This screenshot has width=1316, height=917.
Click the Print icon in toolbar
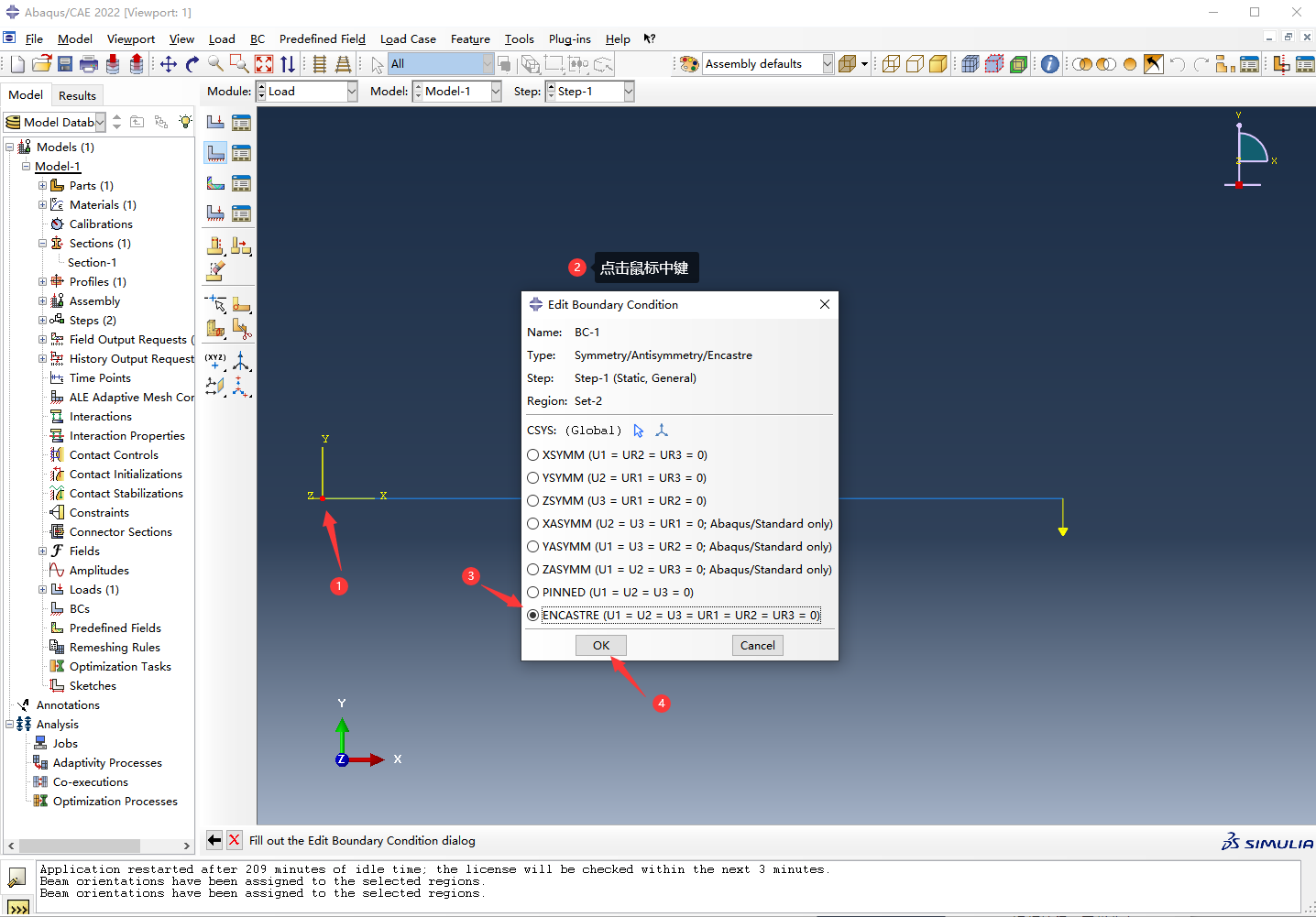(x=89, y=64)
